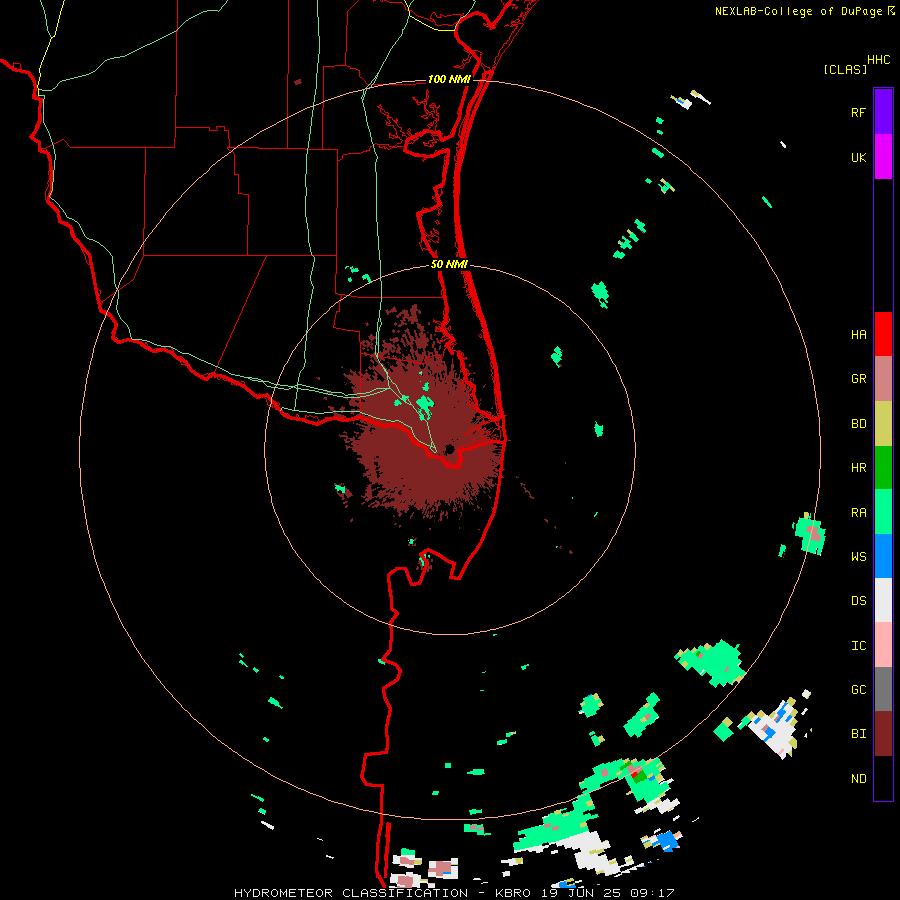Click the HA red legend swatch
Viewport: 900px width, 900px height.
tap(883, 334)
